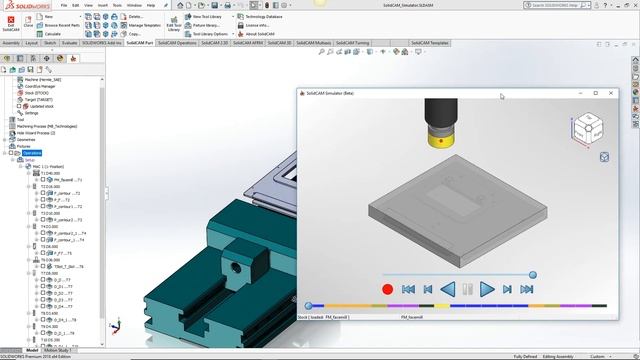The width and height of the screenshot is (640, 360).
Task: Click the Save icon in quick access toolbar
Action: 214,5
